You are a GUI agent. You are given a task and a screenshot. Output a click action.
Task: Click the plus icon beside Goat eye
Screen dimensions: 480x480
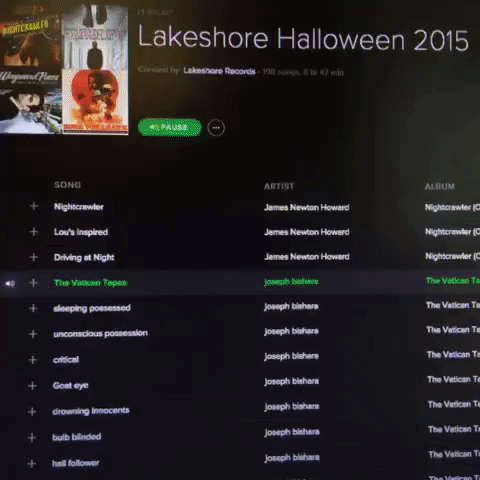(32, 386)
